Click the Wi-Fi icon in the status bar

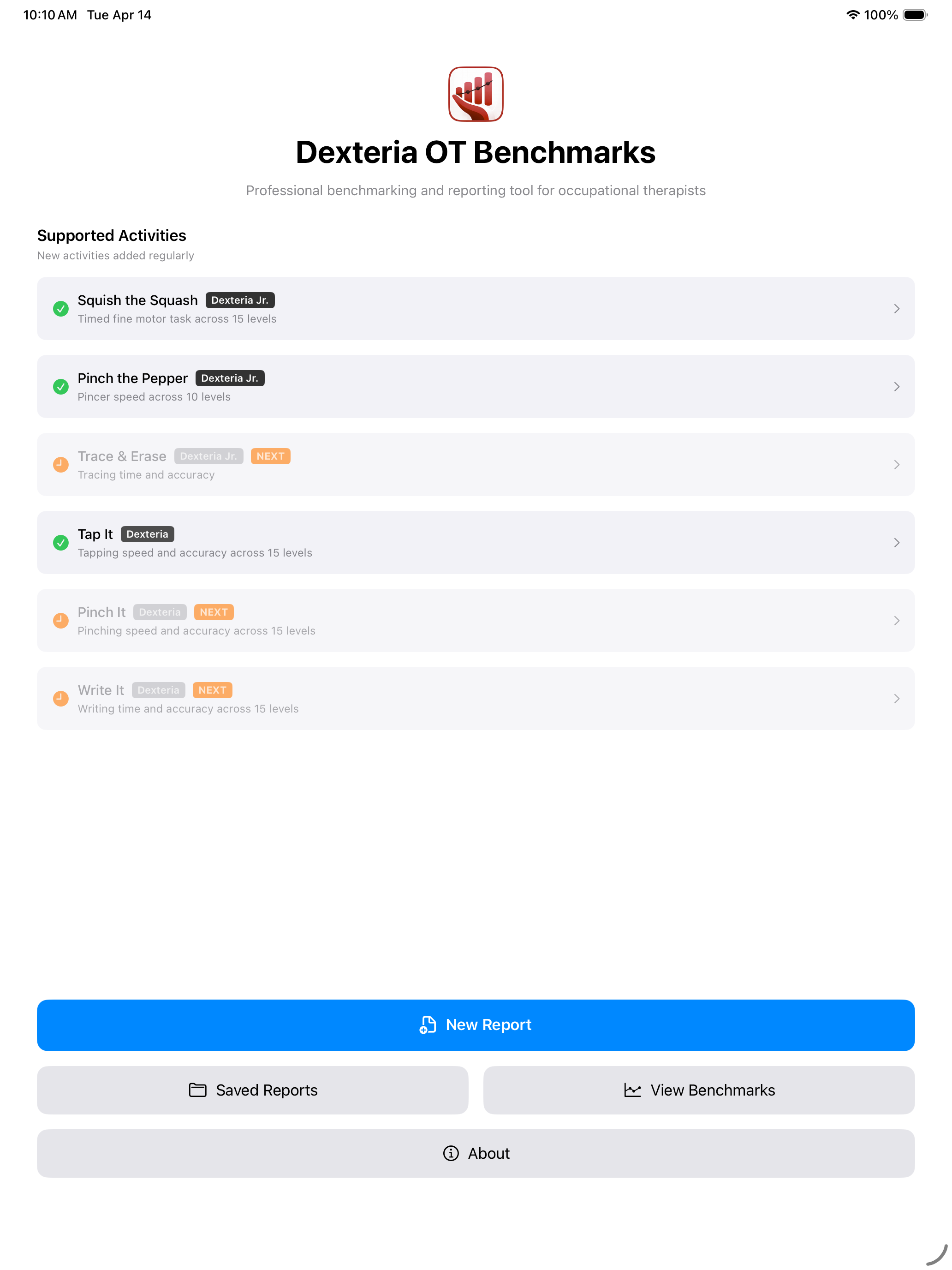point(853,14)
